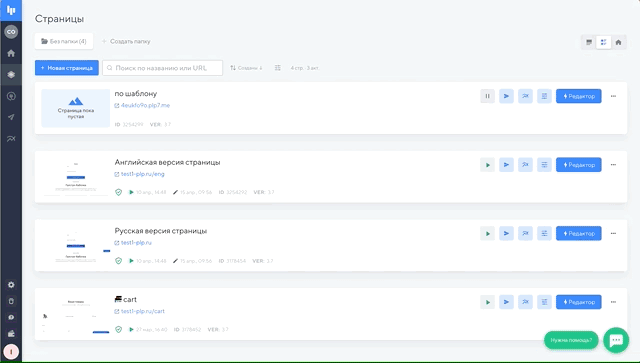Screen dimensions: 640x363
Task: Open the payments coin sidebar icon
Action: tap(11, 96)
